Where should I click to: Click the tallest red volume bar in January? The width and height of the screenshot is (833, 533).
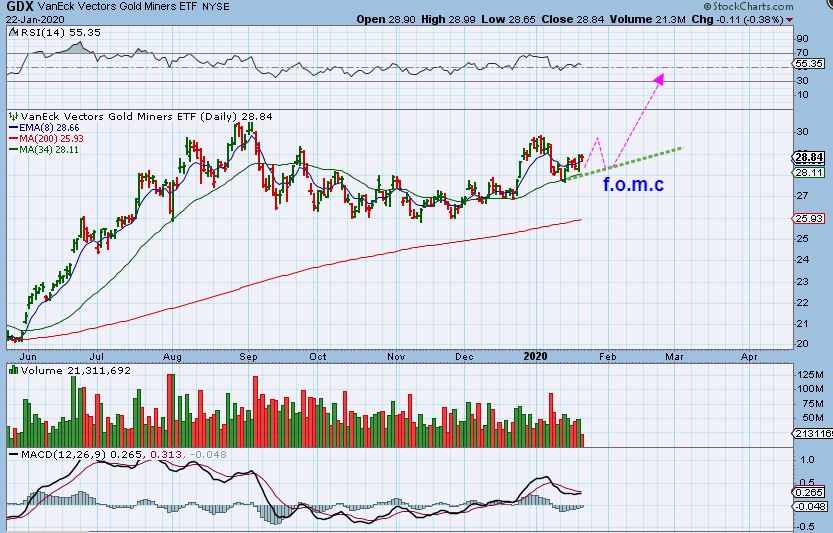(551, 420)
